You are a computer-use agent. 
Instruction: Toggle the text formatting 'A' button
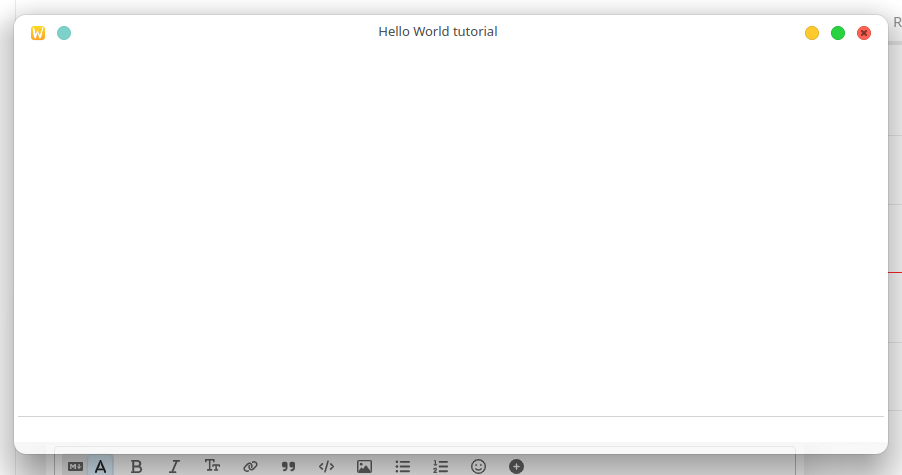pos(100,466)
